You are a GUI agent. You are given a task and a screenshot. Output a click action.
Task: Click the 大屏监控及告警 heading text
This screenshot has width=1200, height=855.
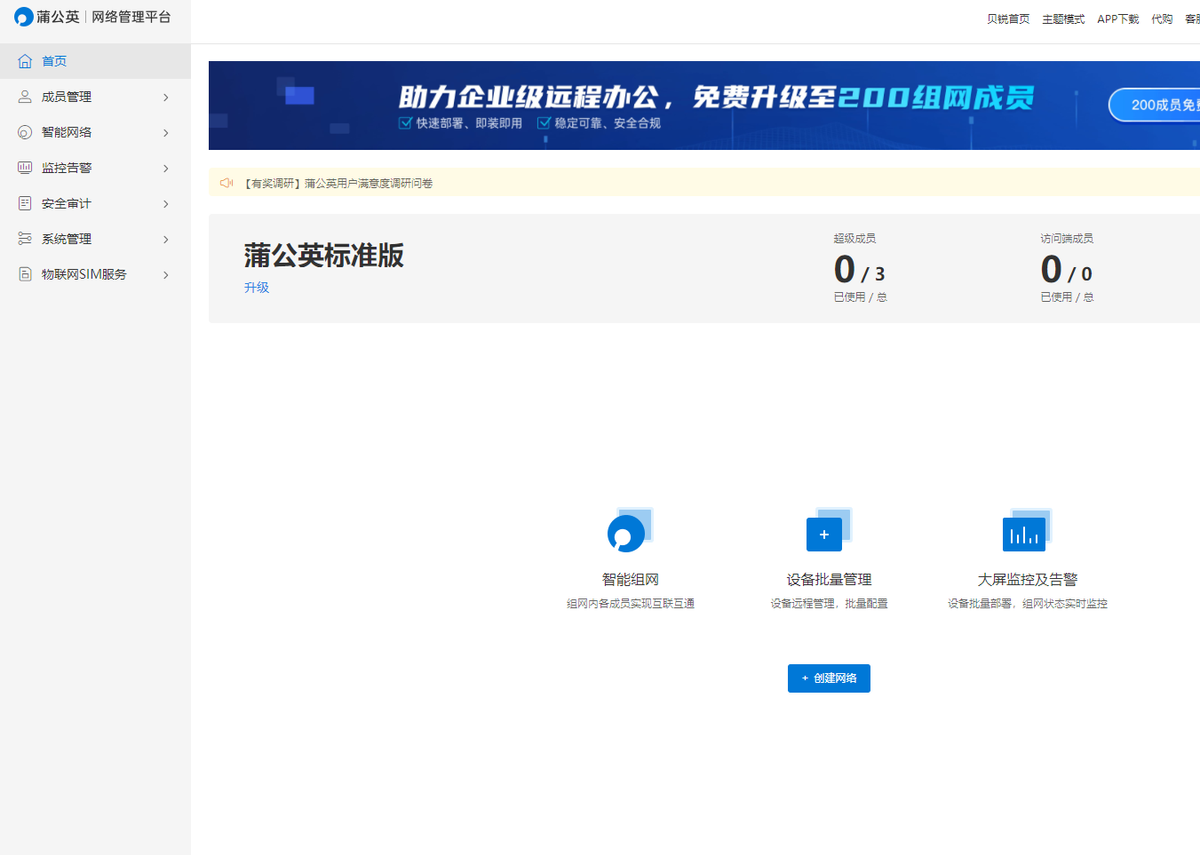coord(1027,579)
